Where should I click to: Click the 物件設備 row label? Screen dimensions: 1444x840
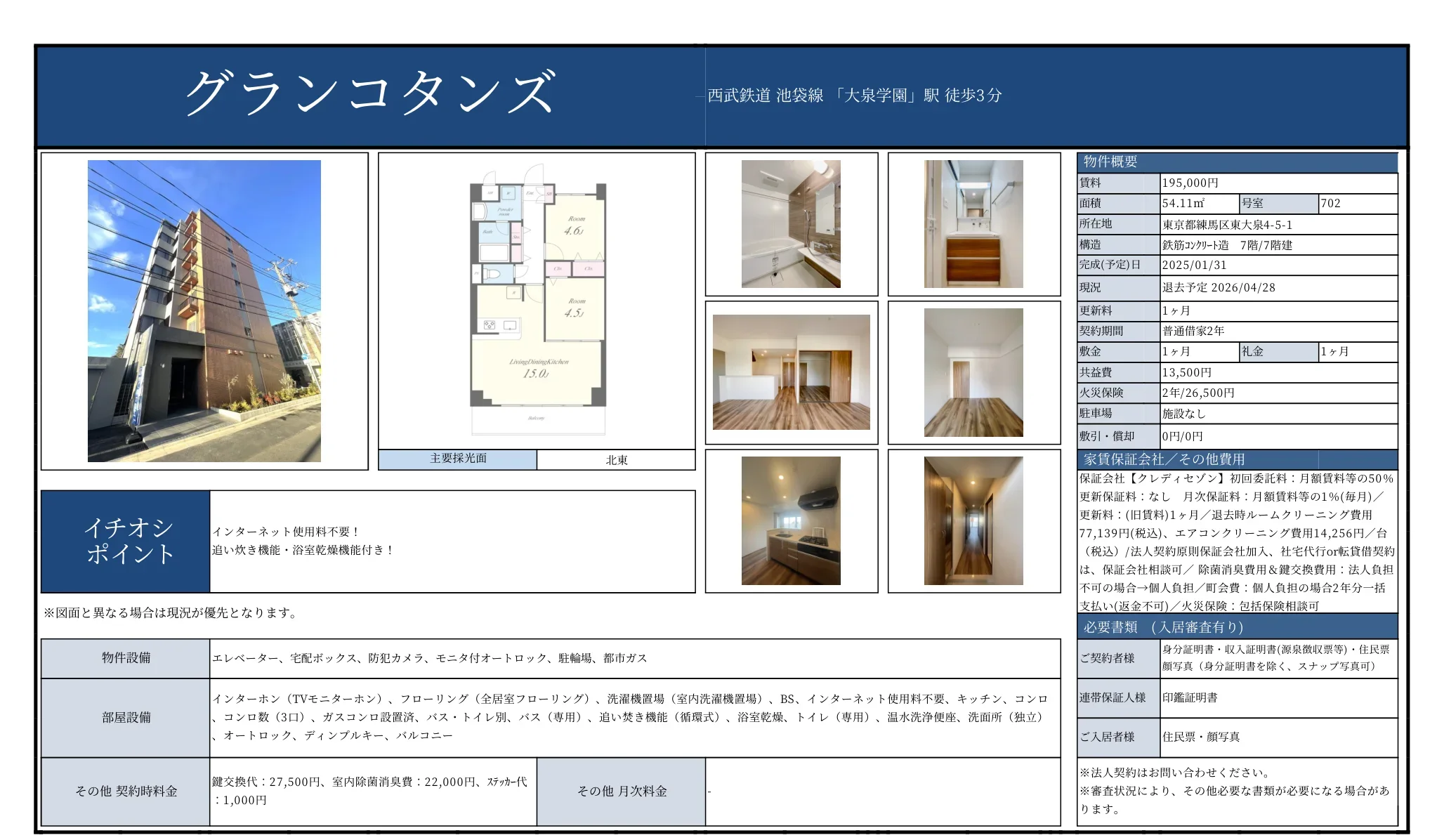(126, 658)
